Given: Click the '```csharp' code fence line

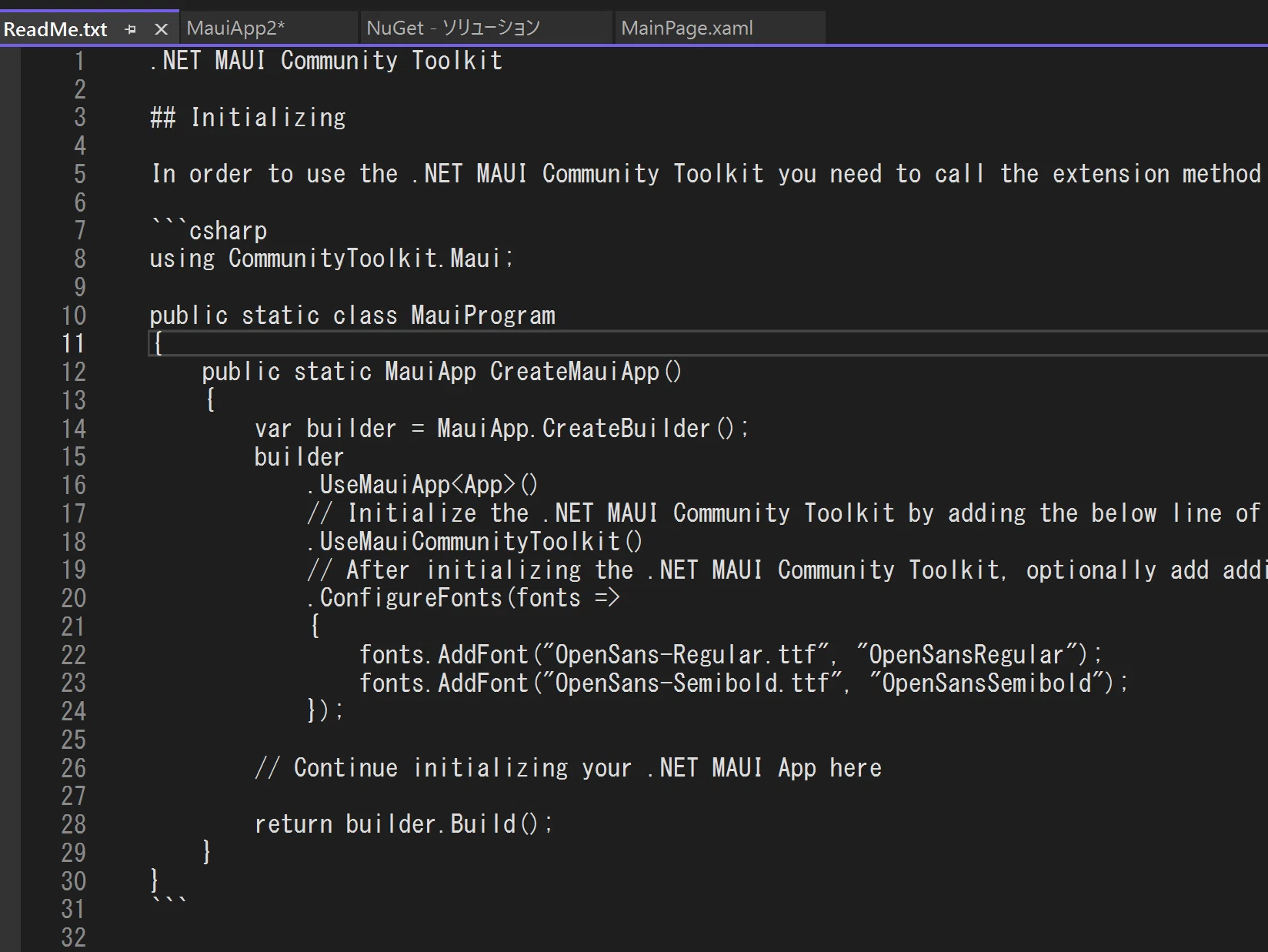Looking at the screenshot, I should click(209, 230).
